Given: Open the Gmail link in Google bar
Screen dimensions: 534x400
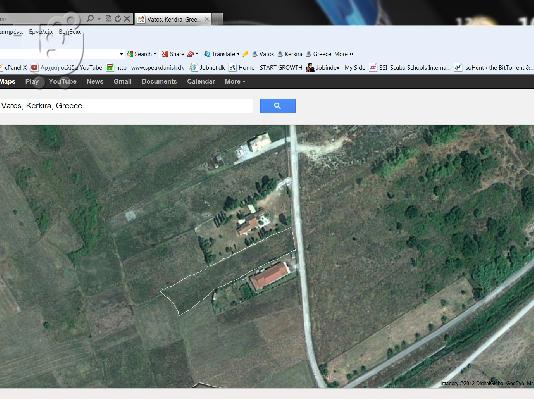Looking at the screenshot, I should 122,81.
